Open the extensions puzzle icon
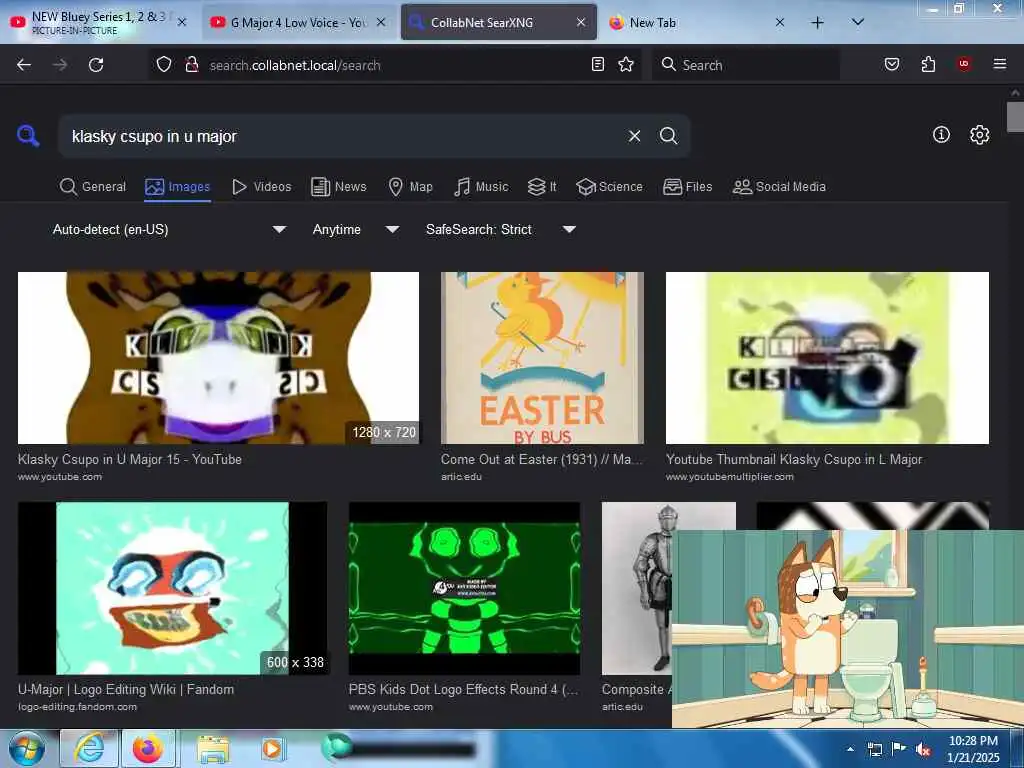The width and height of the screenshot is (1024, 768). point(928,64)
